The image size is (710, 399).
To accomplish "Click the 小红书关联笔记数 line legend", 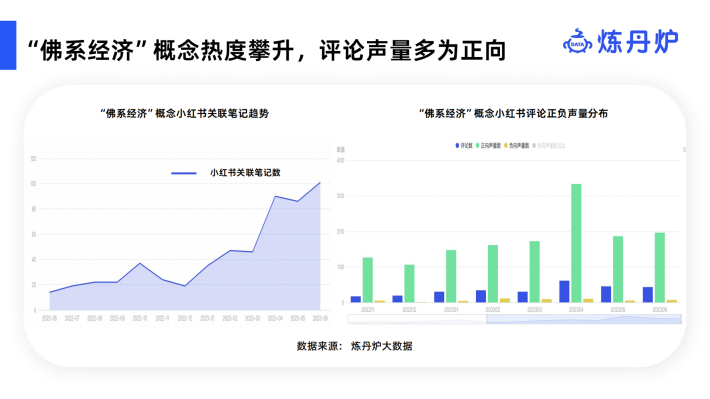I will coord(226,173).
